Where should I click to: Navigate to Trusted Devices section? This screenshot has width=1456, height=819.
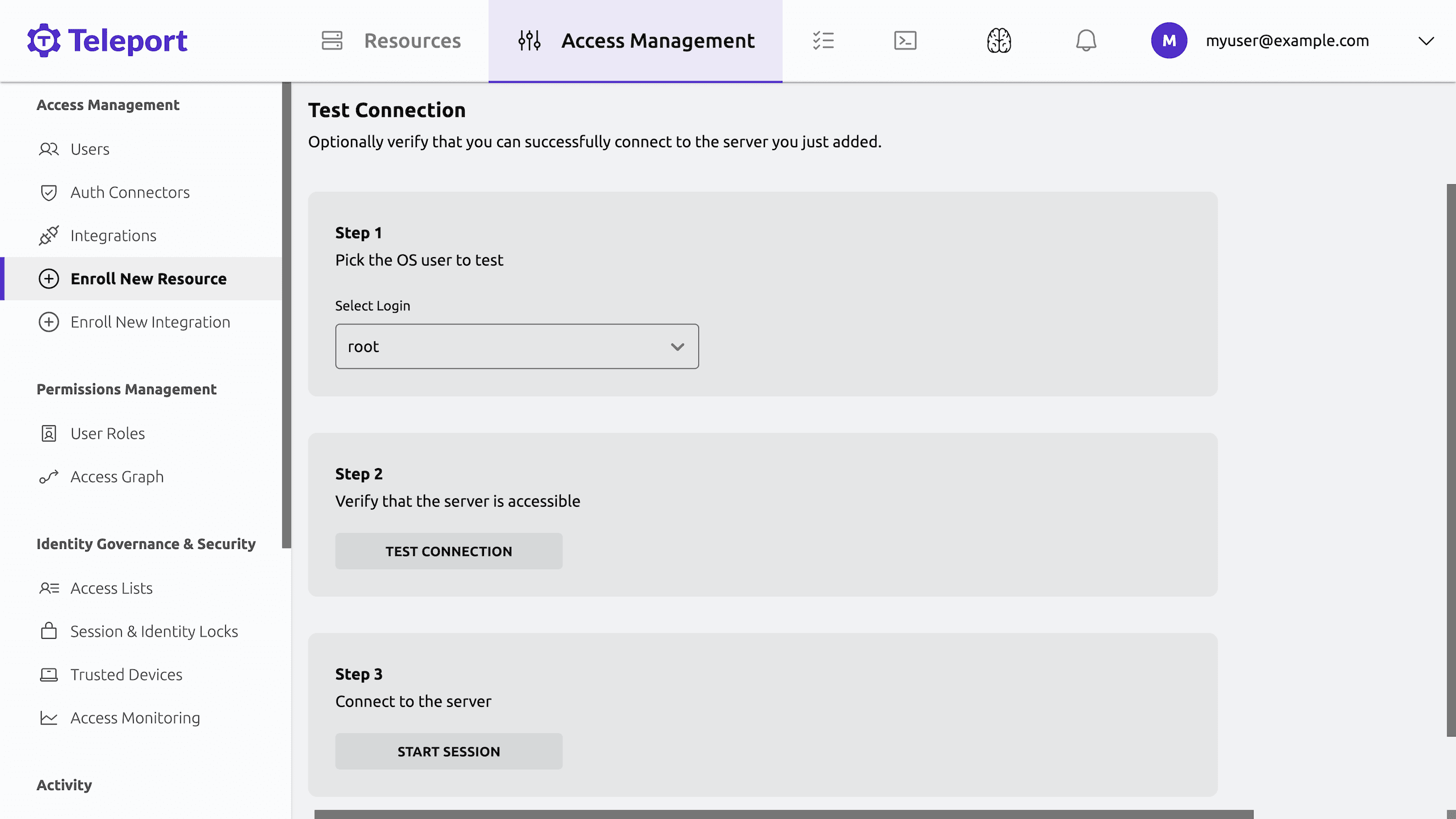(x=126, y=674)
